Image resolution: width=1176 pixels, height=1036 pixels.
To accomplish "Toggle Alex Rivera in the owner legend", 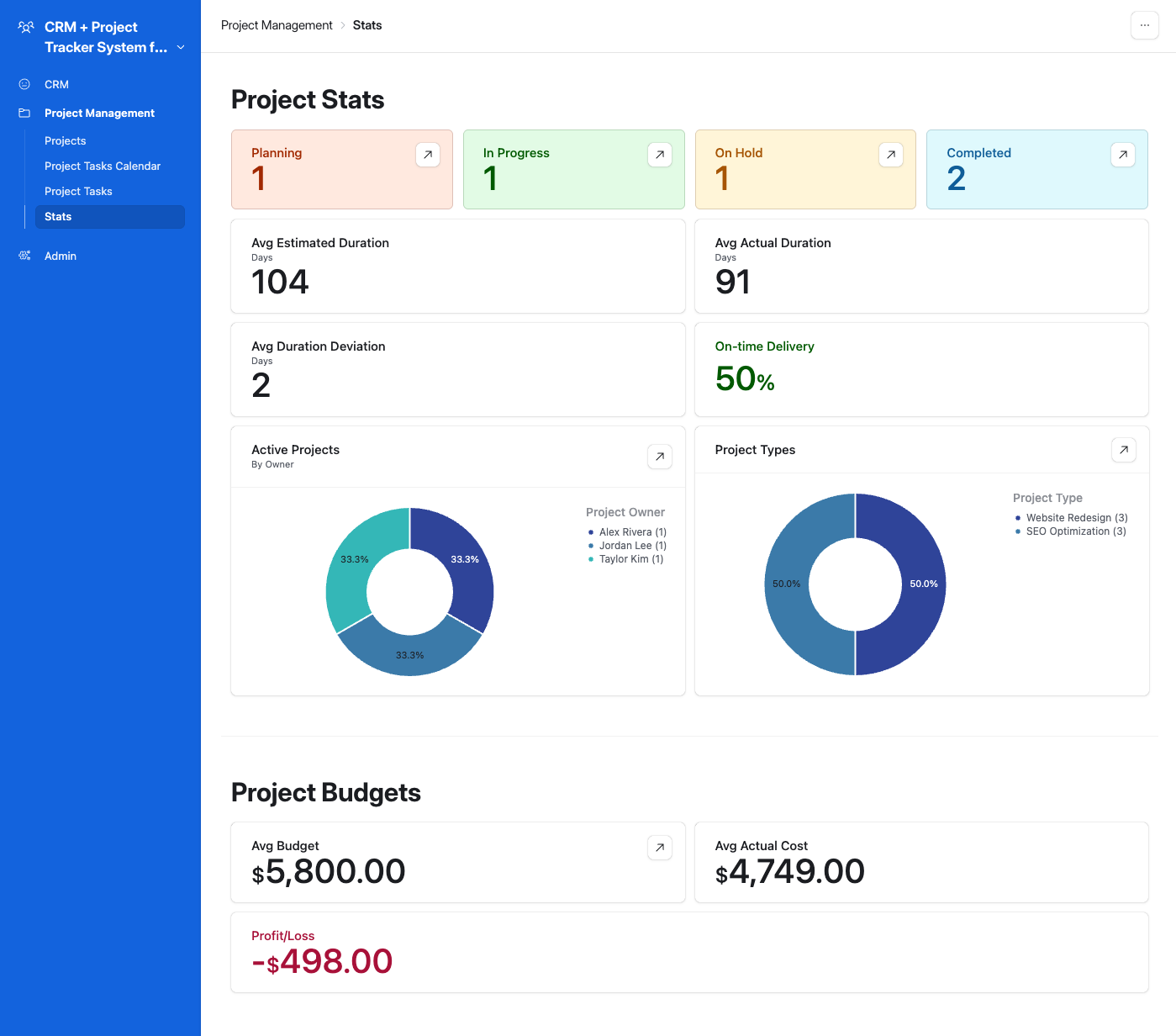I will click(627, 531).
